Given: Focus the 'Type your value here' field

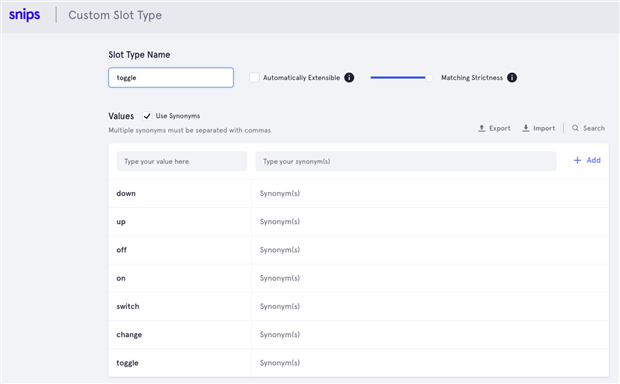Looking at the screenshot, I should (x=181, y=161).
